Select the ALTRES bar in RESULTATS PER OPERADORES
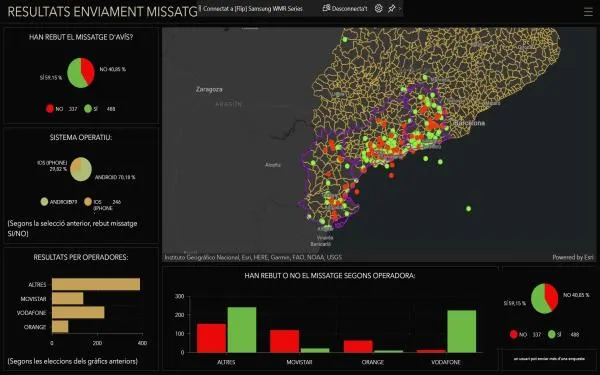 coord(96,284)
